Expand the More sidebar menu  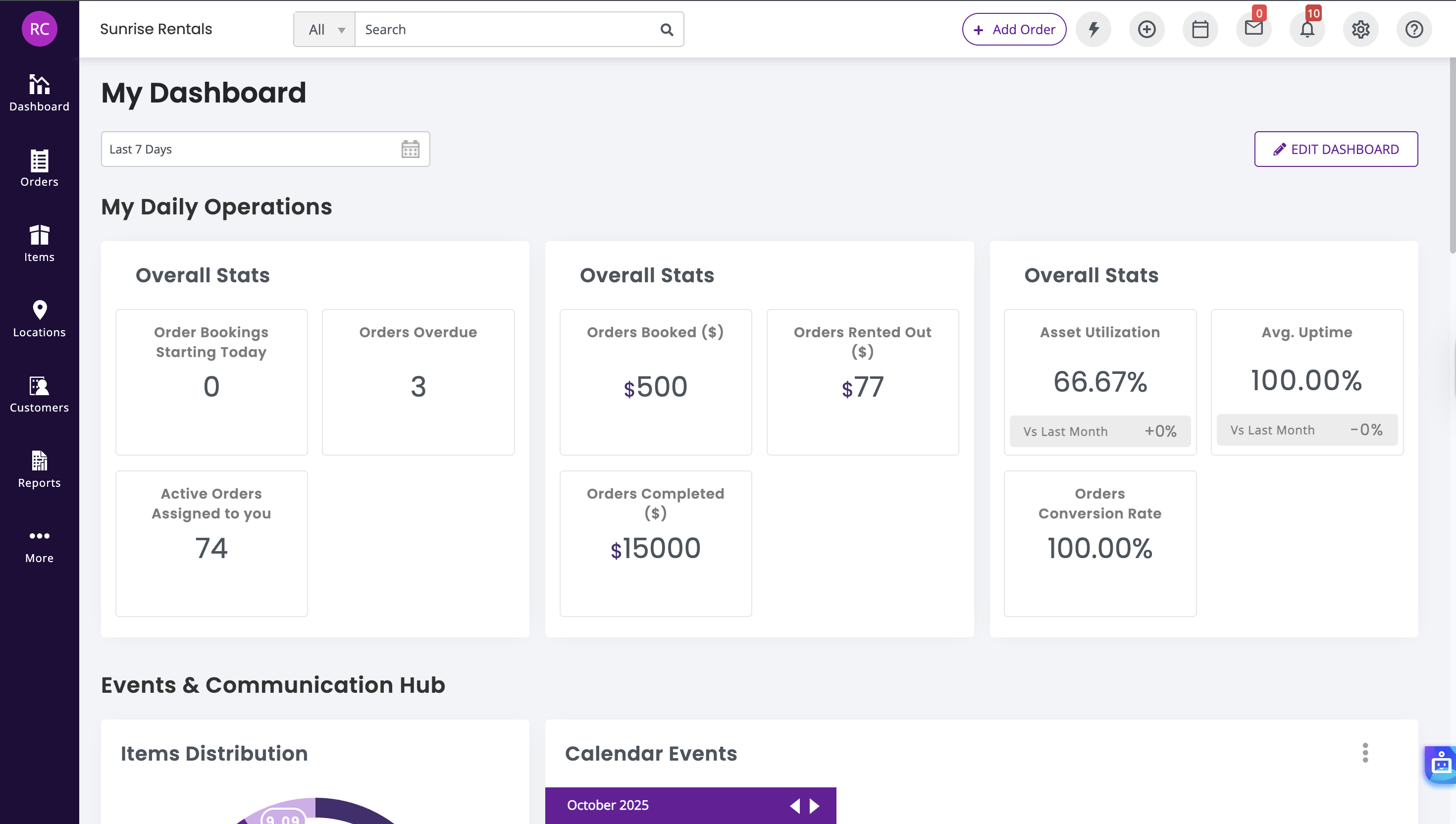(39, 544)
